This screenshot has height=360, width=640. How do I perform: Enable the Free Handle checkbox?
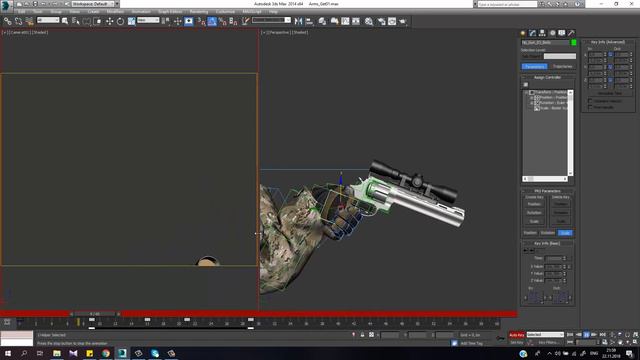coord(590,107)
